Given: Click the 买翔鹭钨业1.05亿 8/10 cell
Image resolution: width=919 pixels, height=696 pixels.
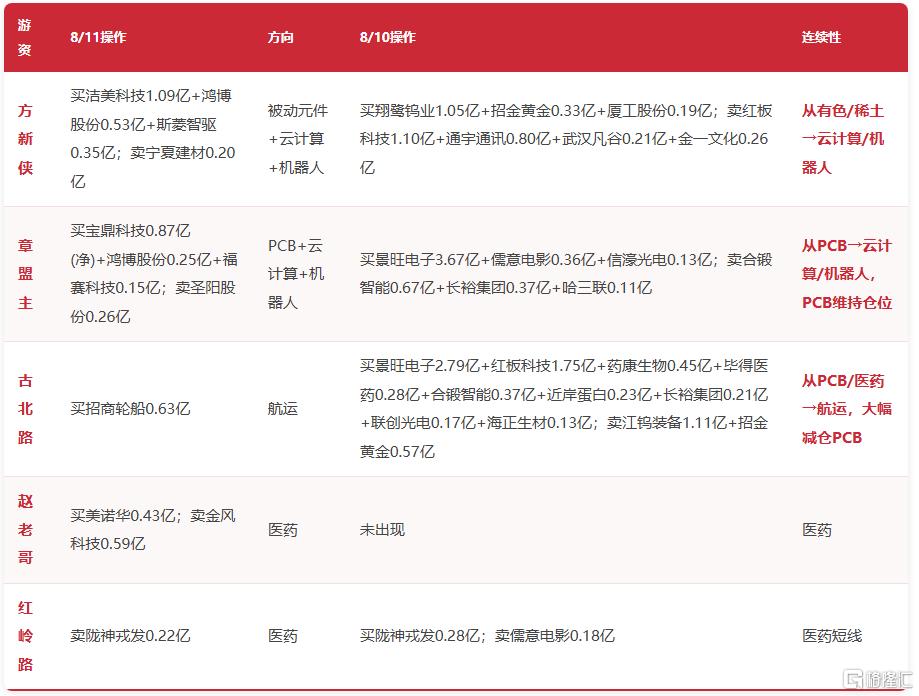Looking at the screenshot, I should point(566,139).
